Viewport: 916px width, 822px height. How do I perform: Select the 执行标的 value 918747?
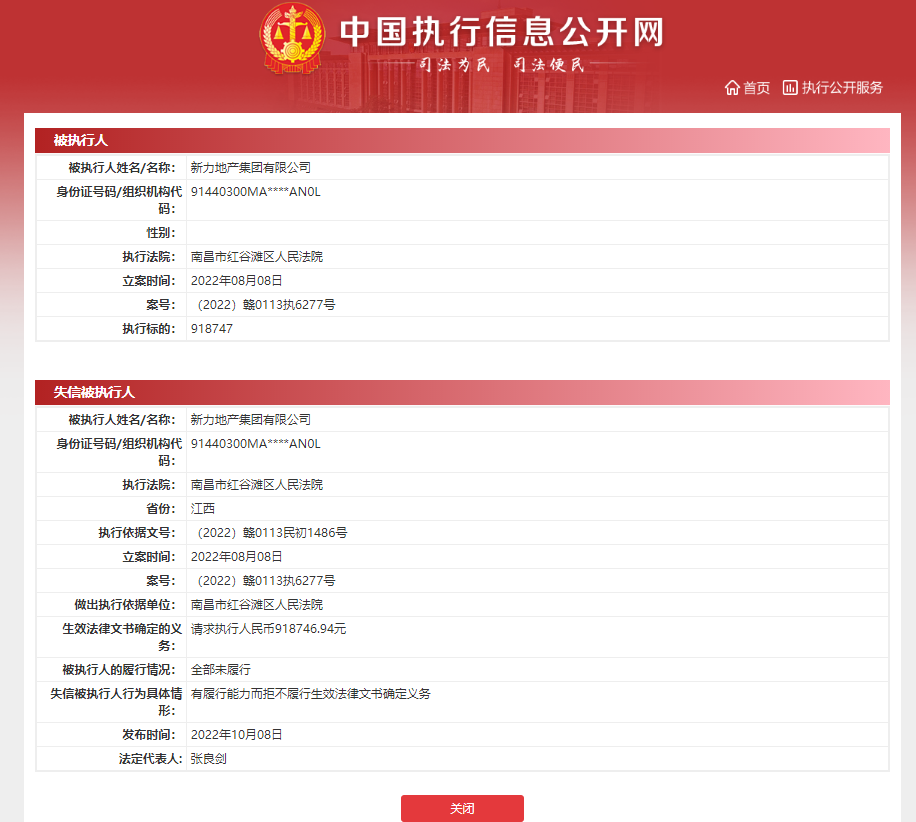point(211,329)
